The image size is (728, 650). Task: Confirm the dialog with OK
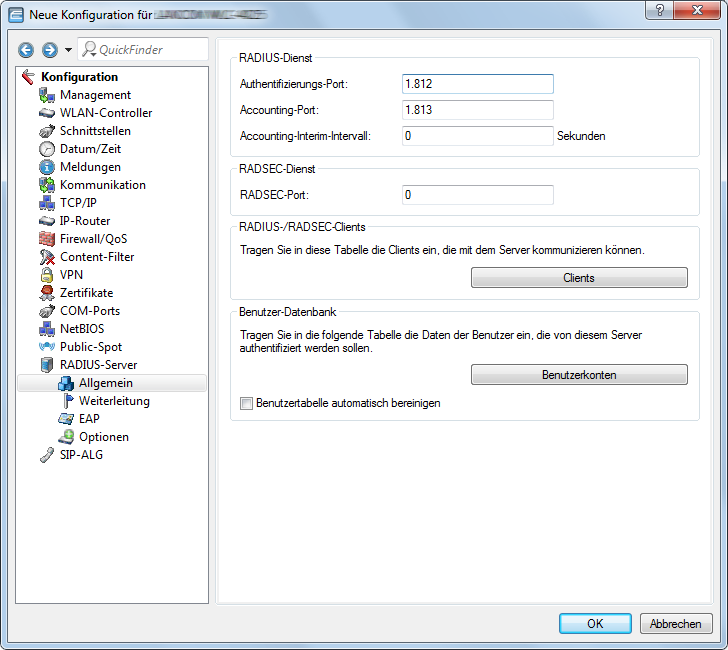(x=595, y=623)
